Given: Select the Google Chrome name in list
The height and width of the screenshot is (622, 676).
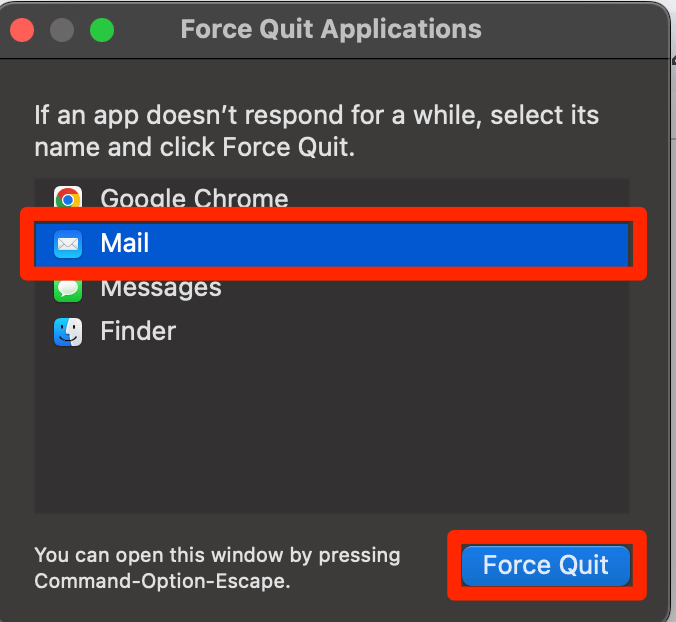Looking at the screenshot, I should coord(194,198).
